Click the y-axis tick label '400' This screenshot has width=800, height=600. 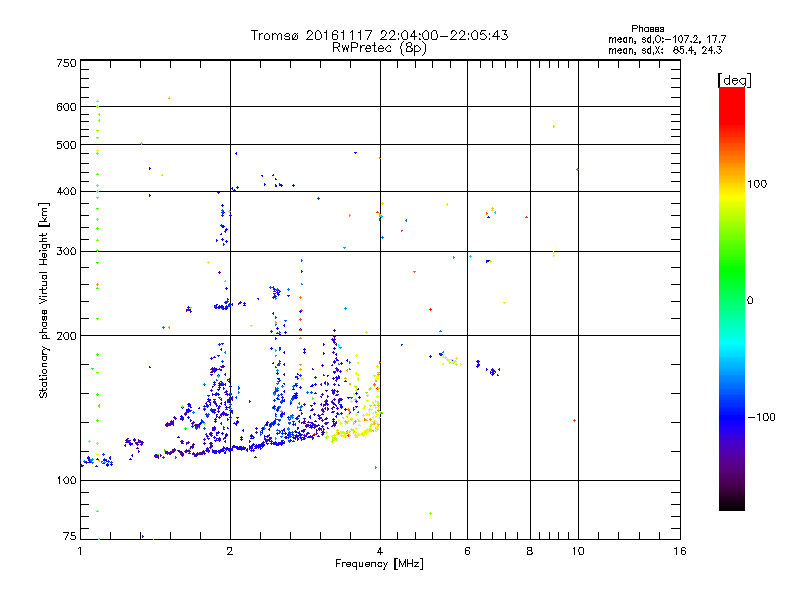[66, 192]
